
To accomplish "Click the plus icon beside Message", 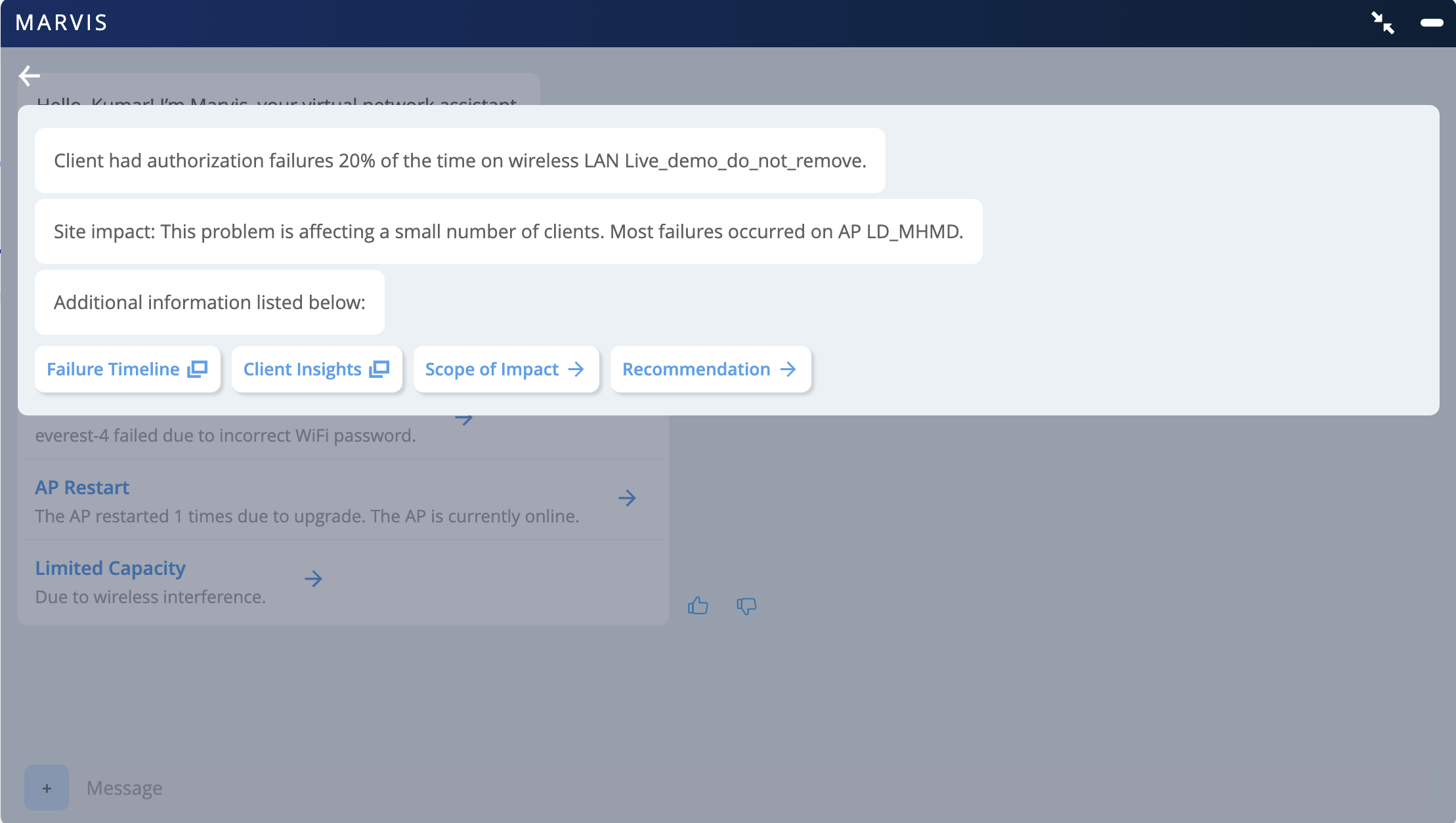I will [x=47, y=788].
